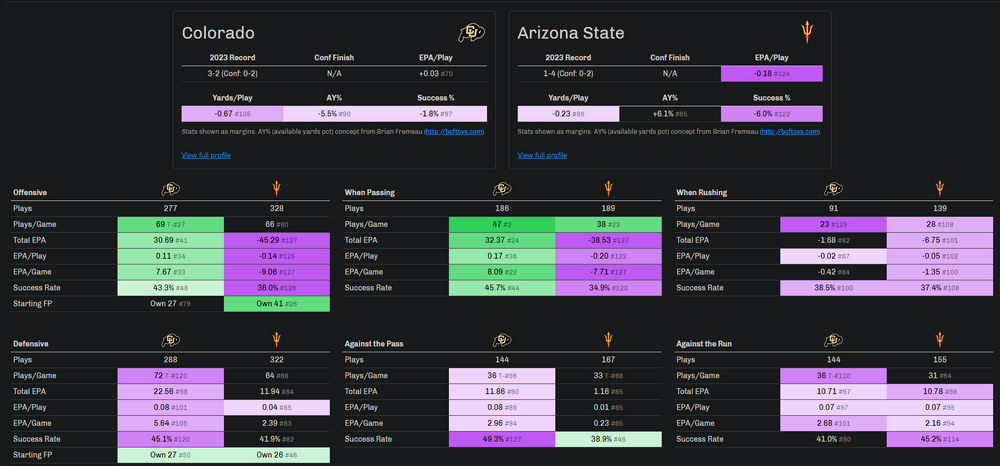Click the Arizona State logo above When Passing stats
This screenshot has width=1000, height=466.
pyautogui.click(x=607, y=190)
